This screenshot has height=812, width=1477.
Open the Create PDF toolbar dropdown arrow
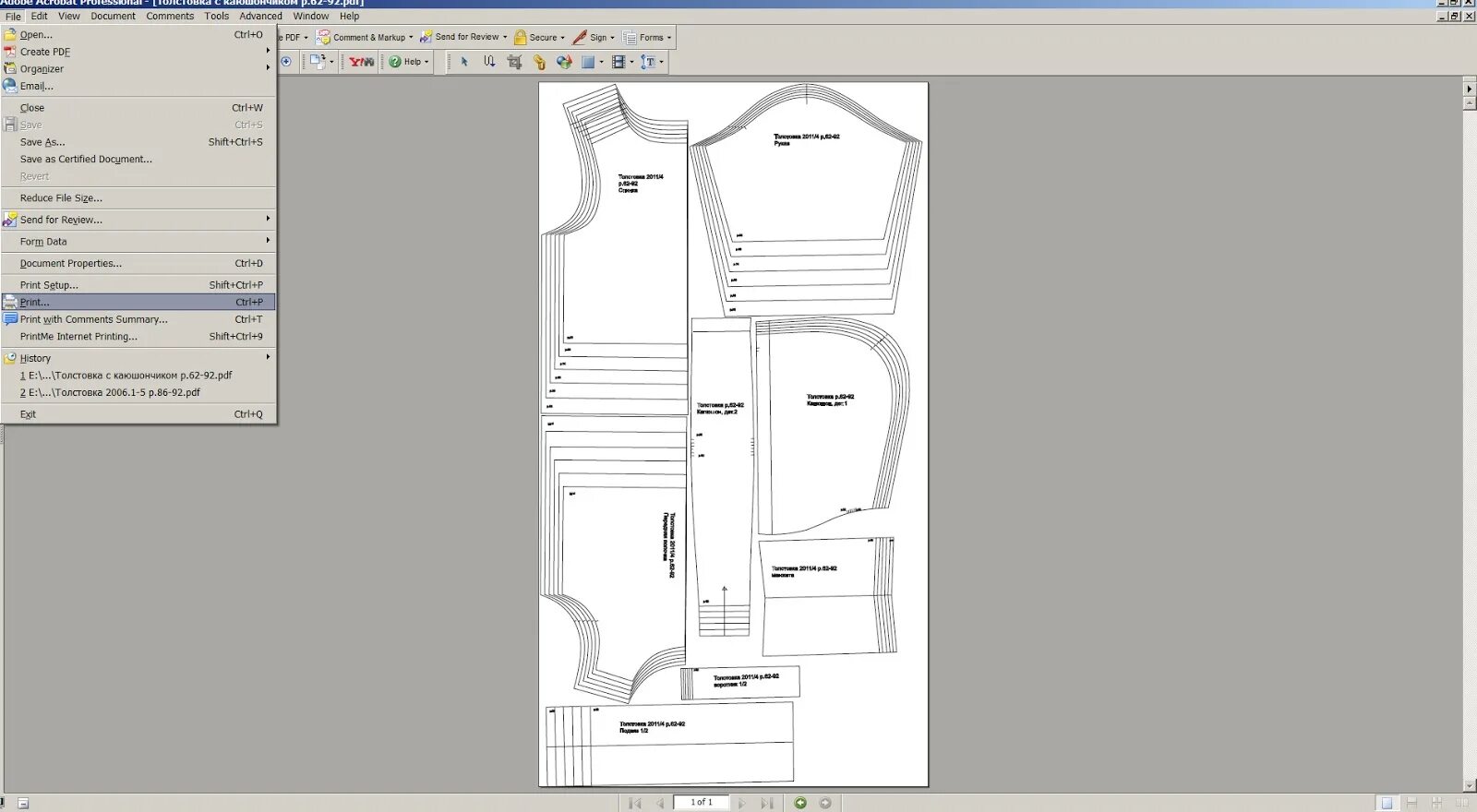coord(306,38)
